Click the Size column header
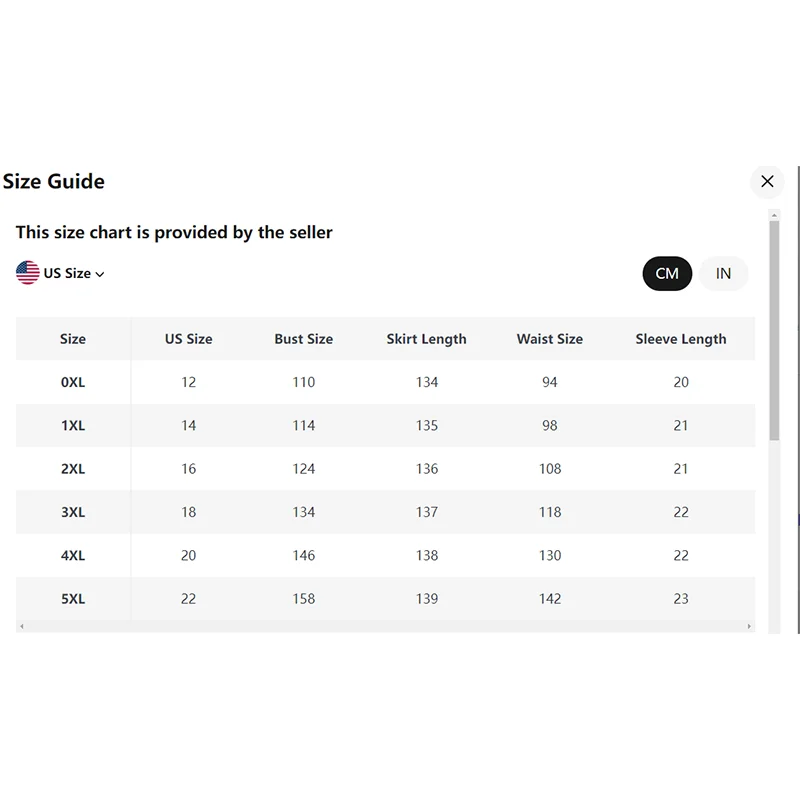Screen dimensions: 800x800 (73, 339)
